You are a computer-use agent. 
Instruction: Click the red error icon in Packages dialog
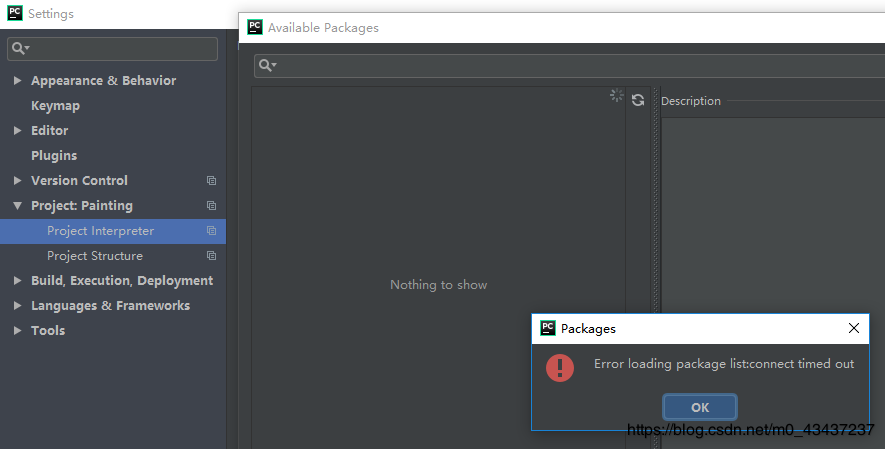pyautogui.click(x=560, y=368)
